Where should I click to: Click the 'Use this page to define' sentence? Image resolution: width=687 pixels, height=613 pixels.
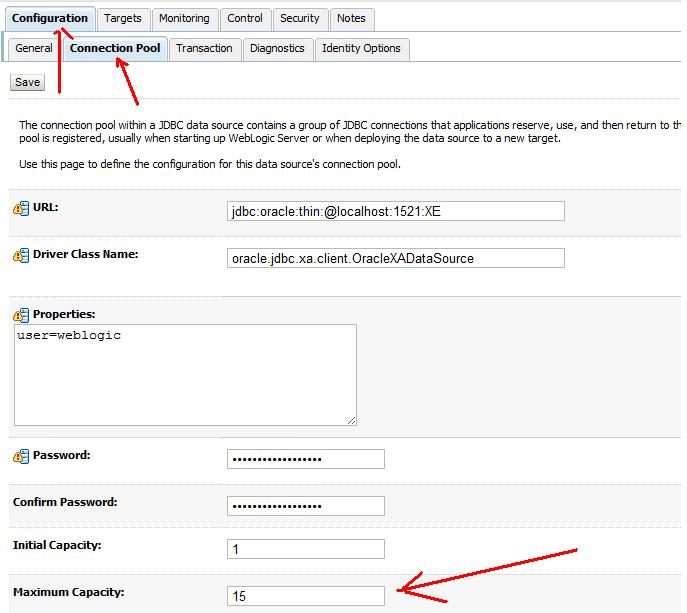tap(210, 164)
